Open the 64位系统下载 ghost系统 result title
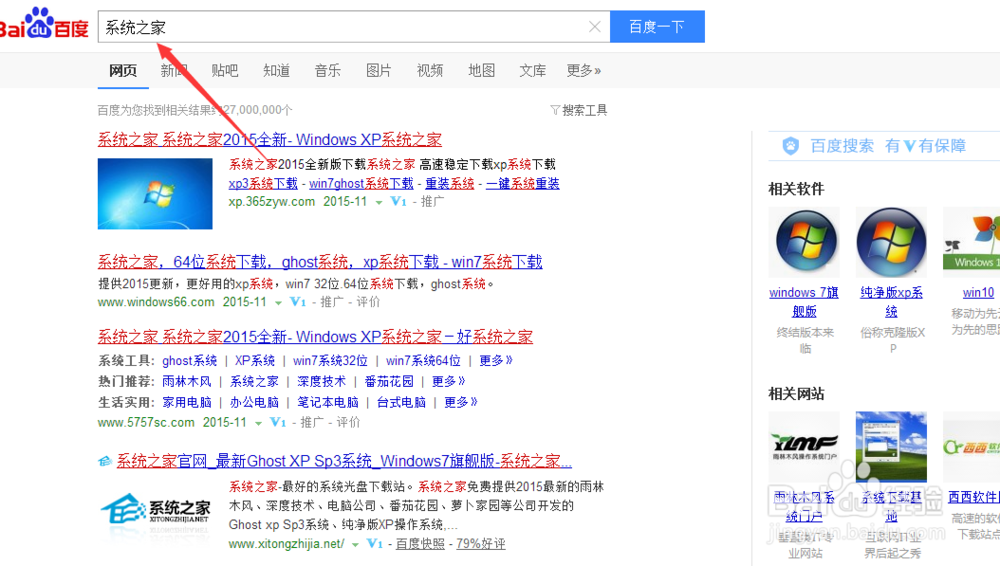 [x=320, y=262]
